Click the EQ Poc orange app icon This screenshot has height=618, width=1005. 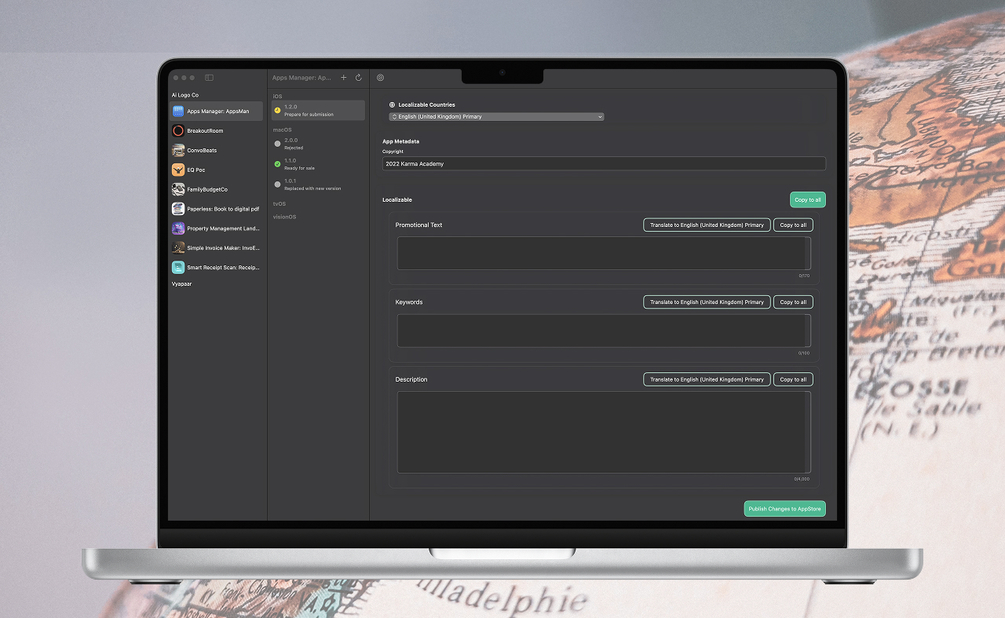point(178,170)
